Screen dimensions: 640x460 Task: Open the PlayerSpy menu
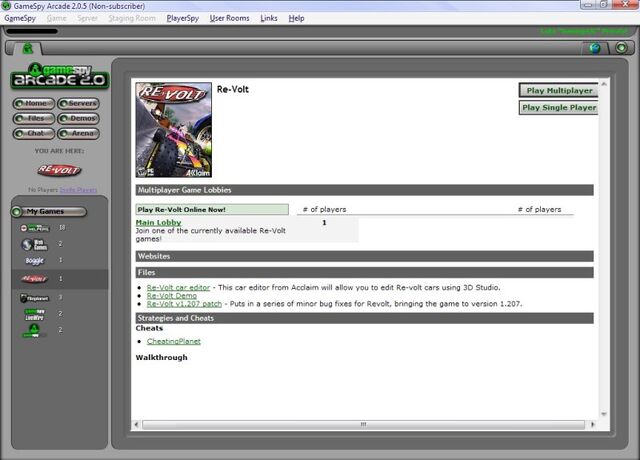pyautogui.click(x=183, y=18)
